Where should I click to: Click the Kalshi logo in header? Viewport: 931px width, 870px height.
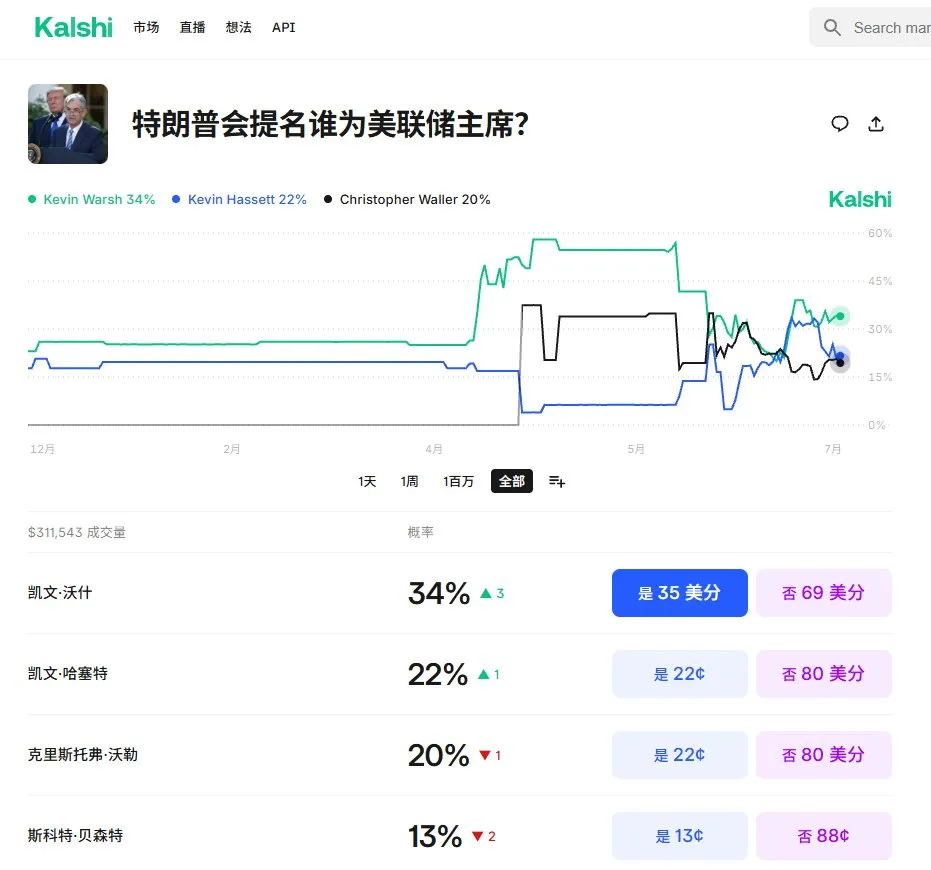tap(73, 27)
